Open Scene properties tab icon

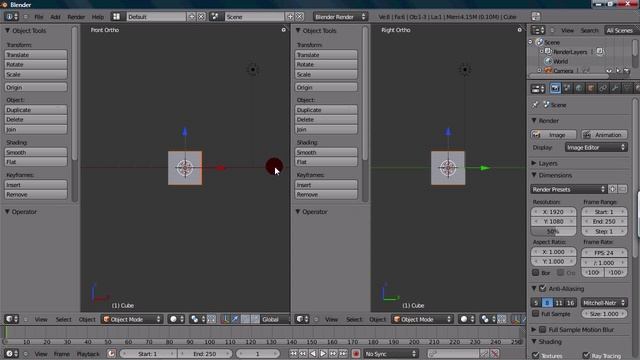pyautogui.click(x=567, y=88)
